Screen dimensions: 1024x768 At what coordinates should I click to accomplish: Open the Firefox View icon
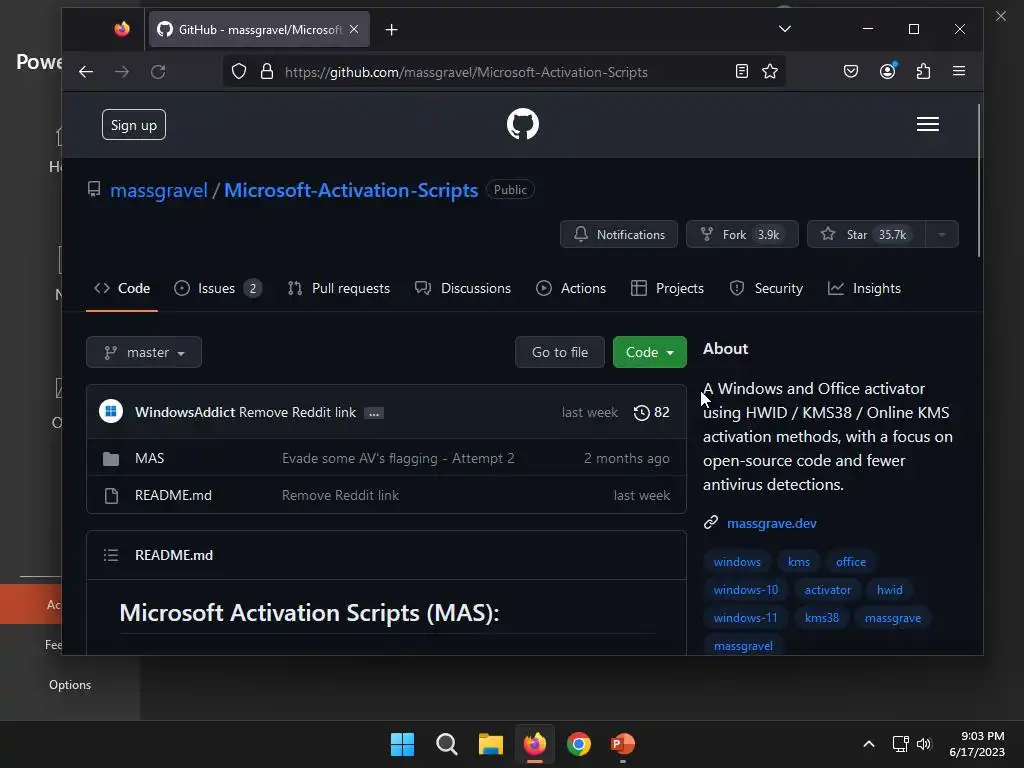[x=122, y=29]
